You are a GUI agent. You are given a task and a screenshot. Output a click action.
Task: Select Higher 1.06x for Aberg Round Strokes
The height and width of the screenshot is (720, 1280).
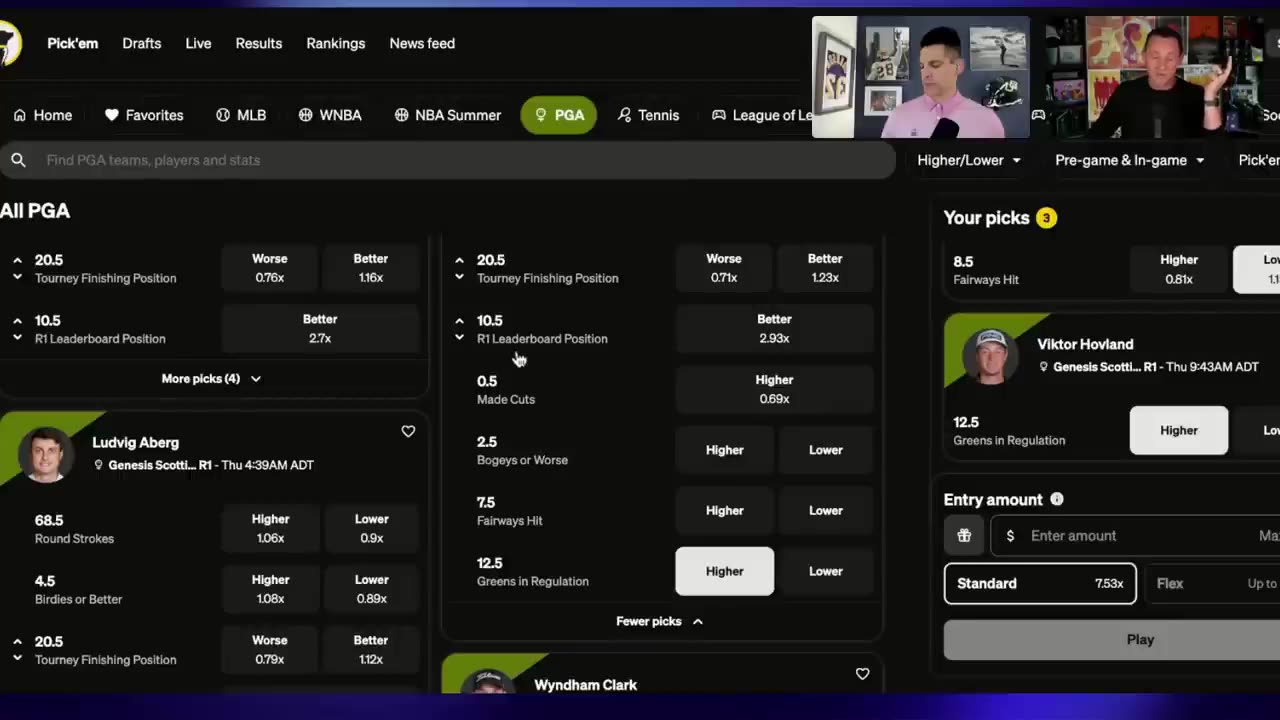pos(270,529)
